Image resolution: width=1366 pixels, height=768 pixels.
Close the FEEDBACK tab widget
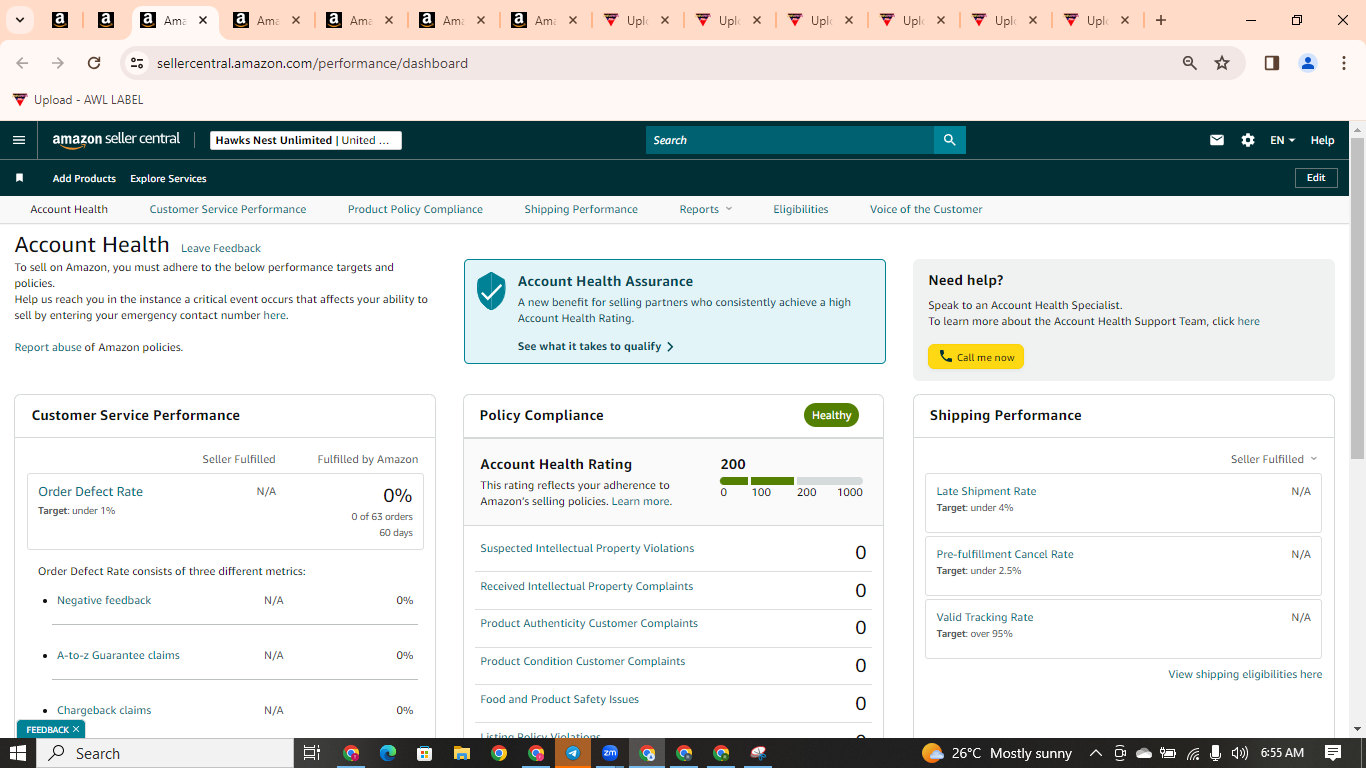(x=76, y=729)
